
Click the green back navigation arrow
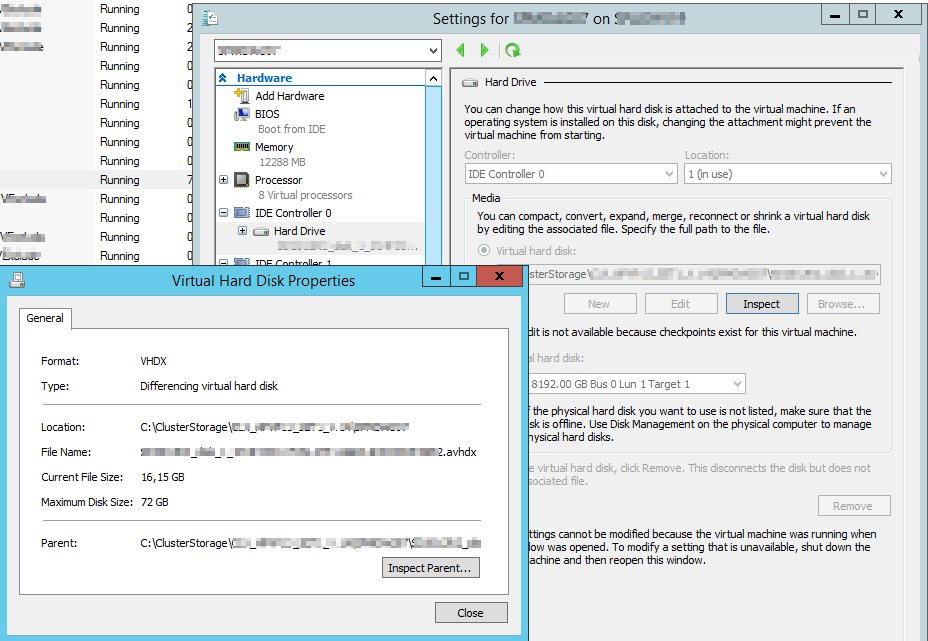click(460, 50)
